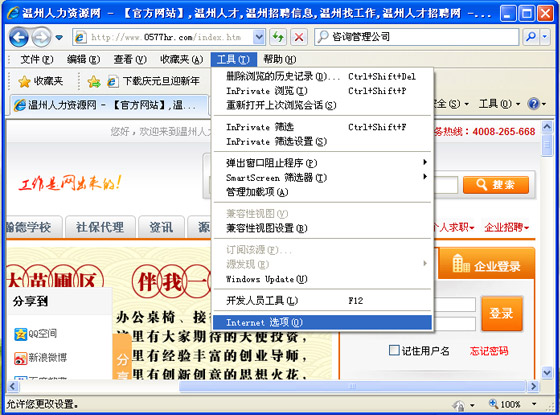Image resolution: width=560 pixels, height=415 pixels.
Task: Choose 重新打开上次浏览会话(S) entry
Action: pos(322,105)
